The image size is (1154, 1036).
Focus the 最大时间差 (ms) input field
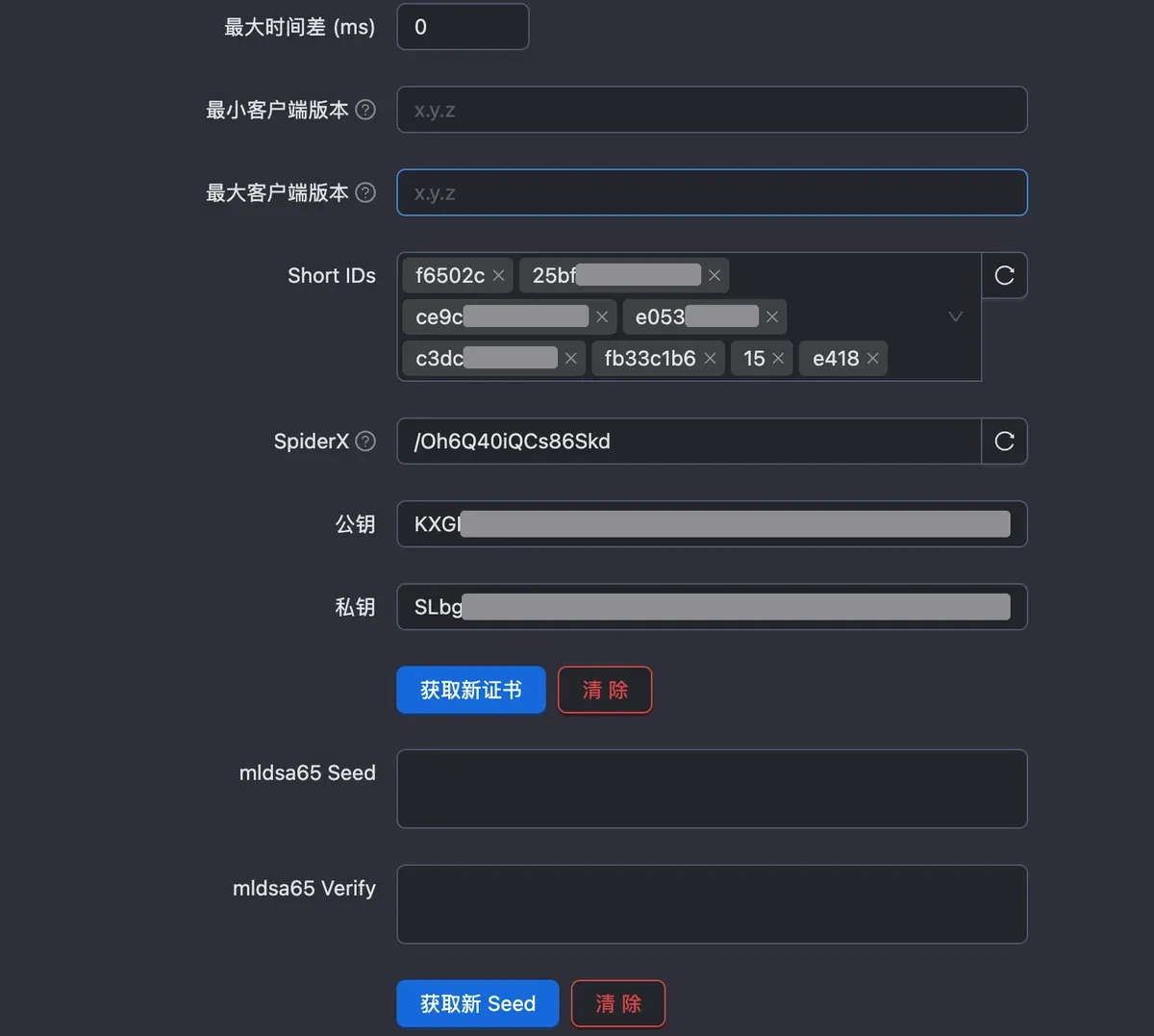(463, 27)
